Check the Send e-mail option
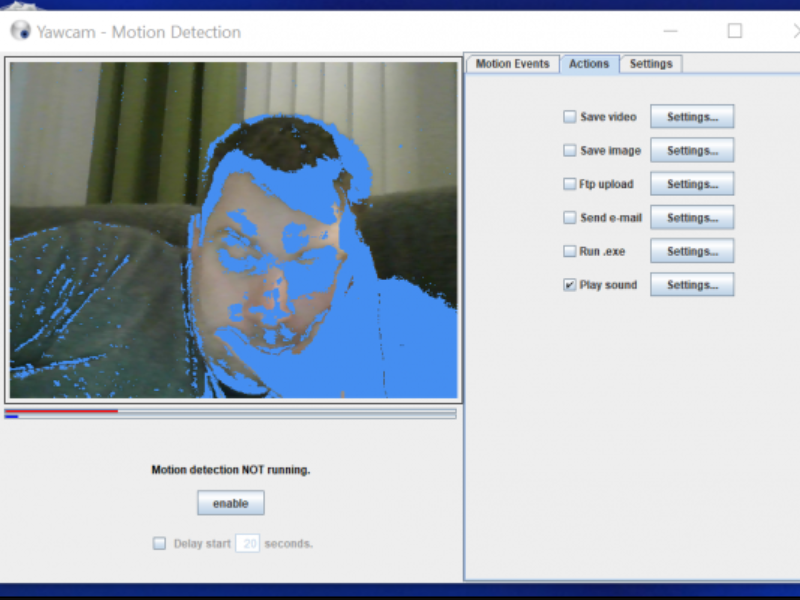Image resolution: width=800 pixels, height=600 pixels. point(569,217)
